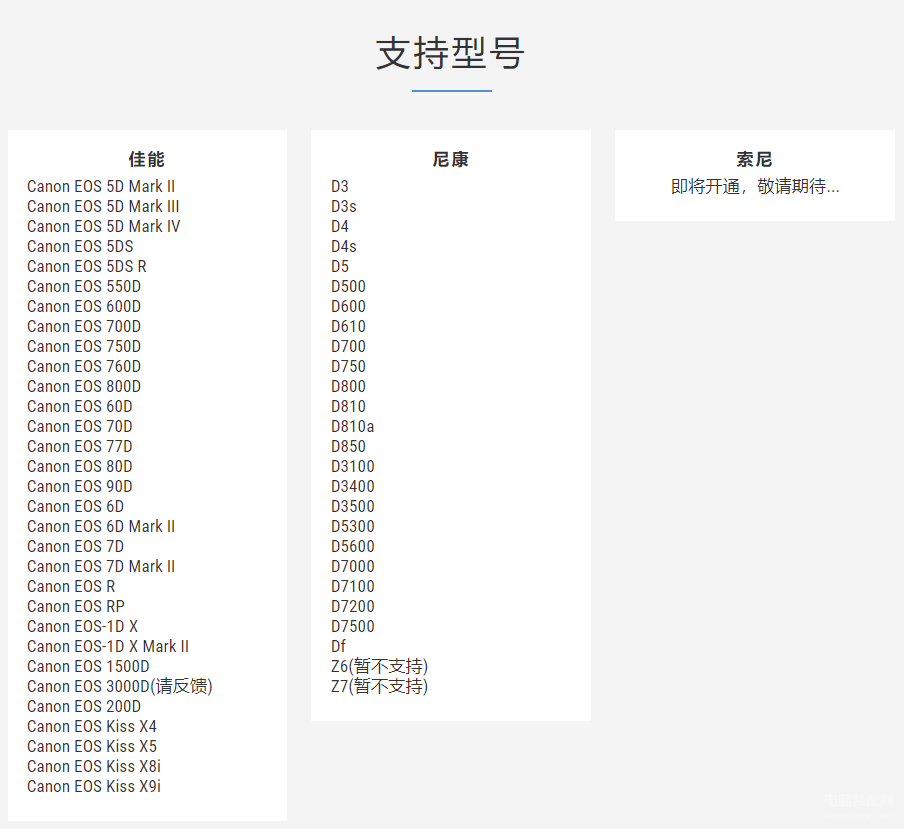Click the Canon EOS 1500D row

click(88, 666)
